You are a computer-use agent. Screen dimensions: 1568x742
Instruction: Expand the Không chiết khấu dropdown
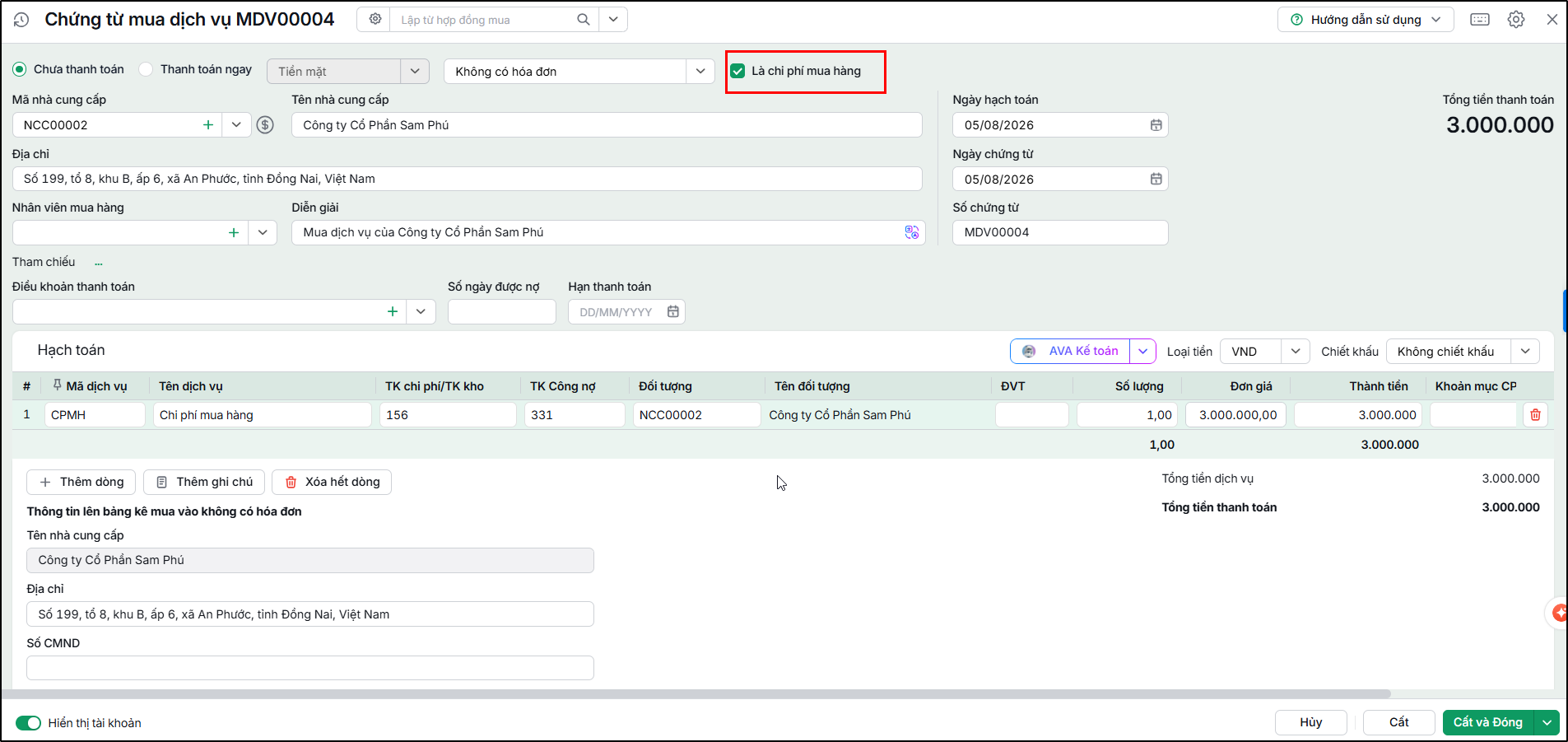click(1524, 352)
